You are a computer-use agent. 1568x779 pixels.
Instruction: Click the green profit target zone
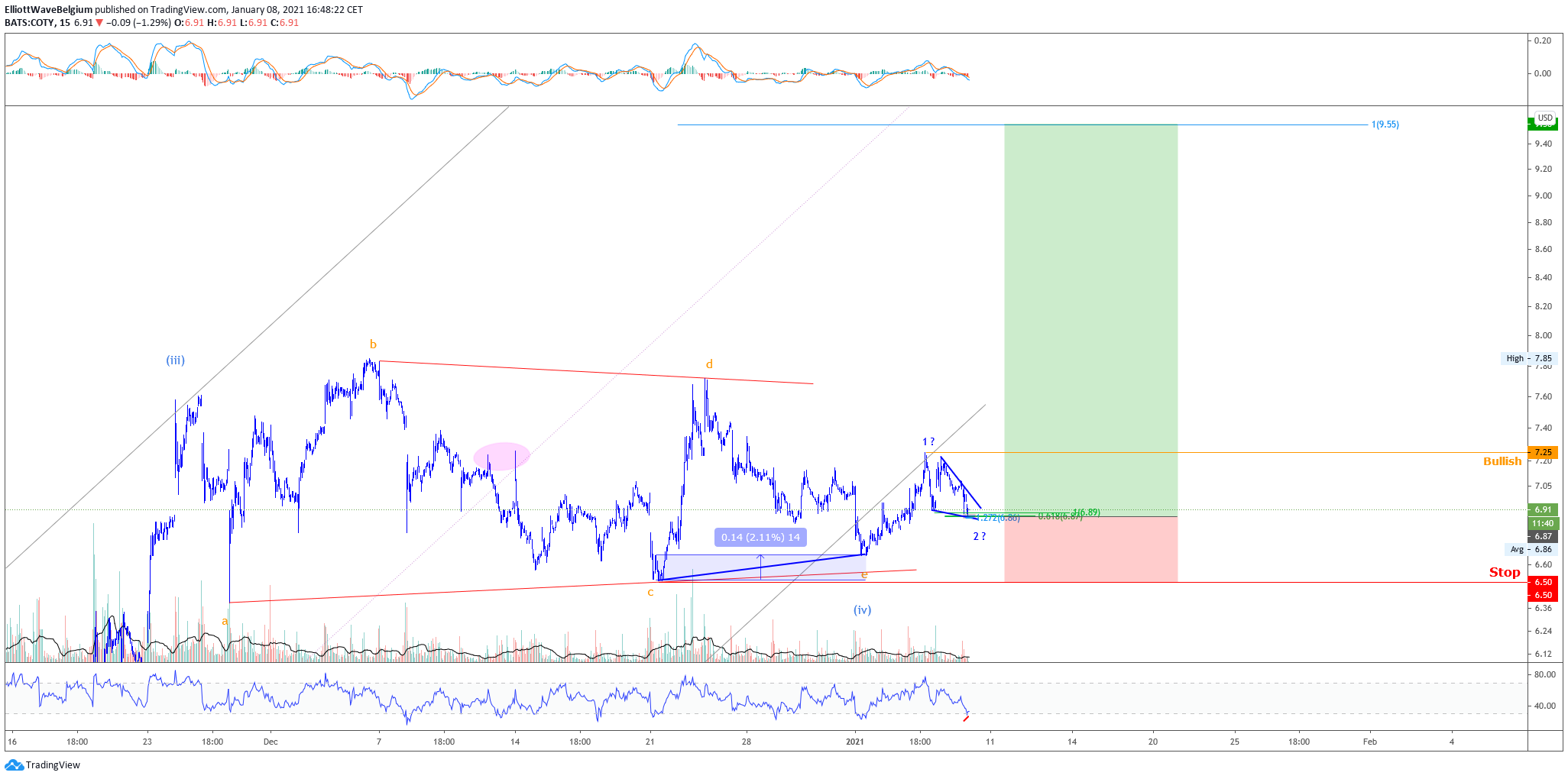coord(1090,320)
